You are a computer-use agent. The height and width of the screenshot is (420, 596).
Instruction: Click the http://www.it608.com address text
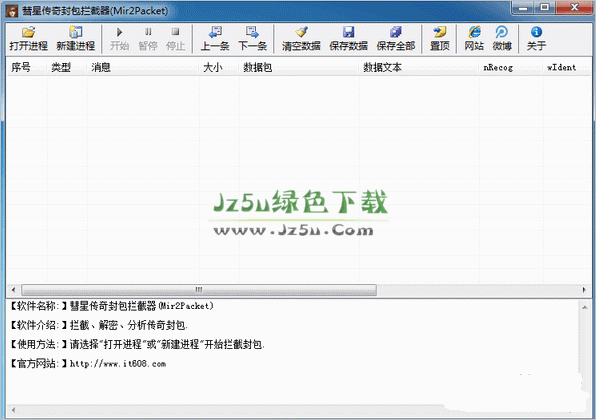[x=118, y=364]
